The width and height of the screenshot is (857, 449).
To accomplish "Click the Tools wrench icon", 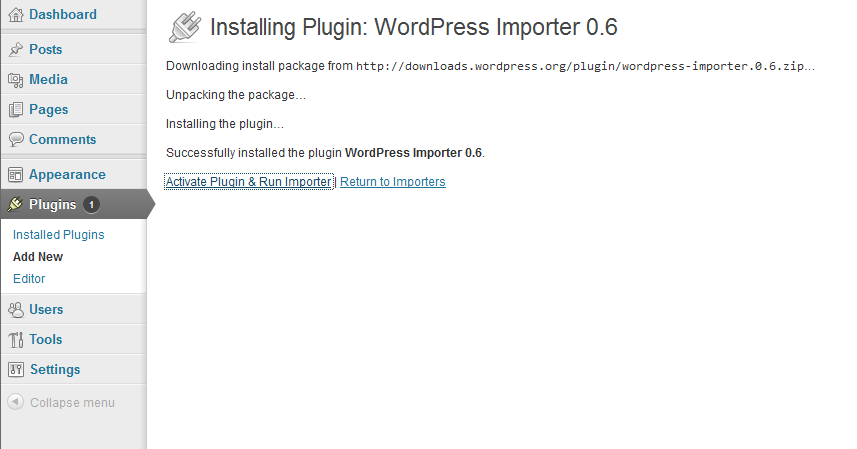I will pyautogui.click(x=16, y=340).
